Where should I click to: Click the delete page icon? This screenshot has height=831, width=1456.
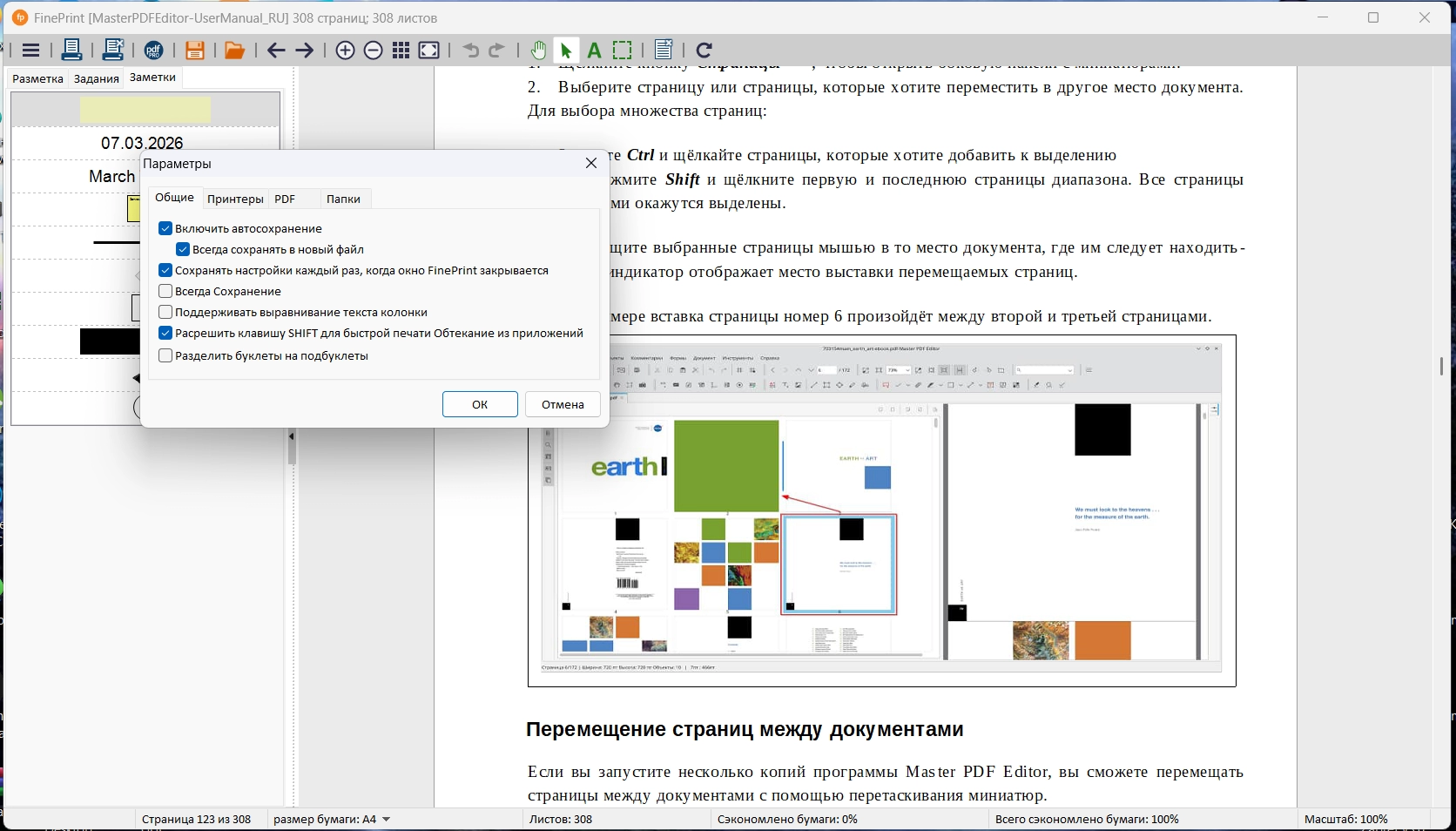tap(664, 51)
